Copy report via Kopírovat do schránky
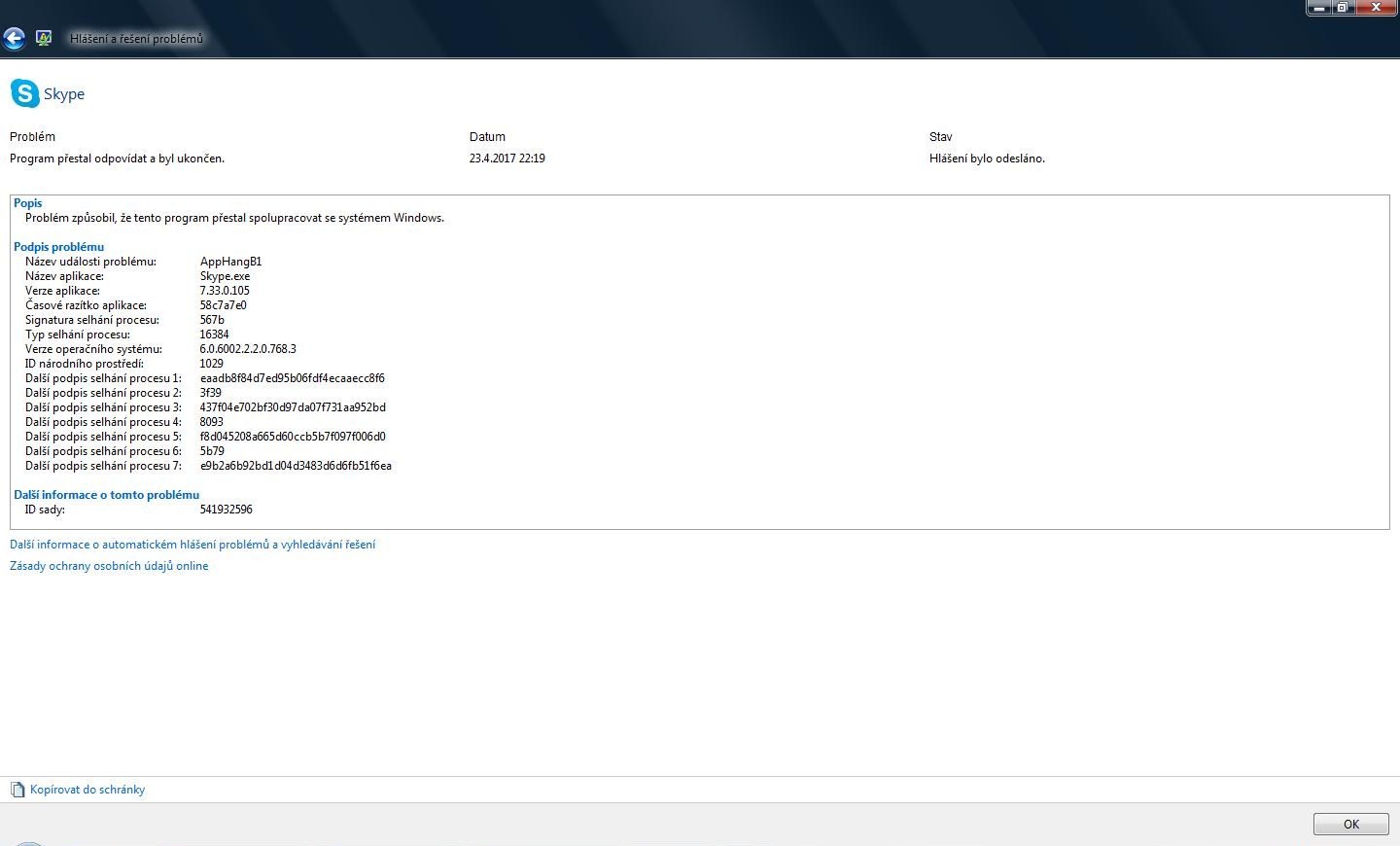1400x846 pixels. pos(87,790)
